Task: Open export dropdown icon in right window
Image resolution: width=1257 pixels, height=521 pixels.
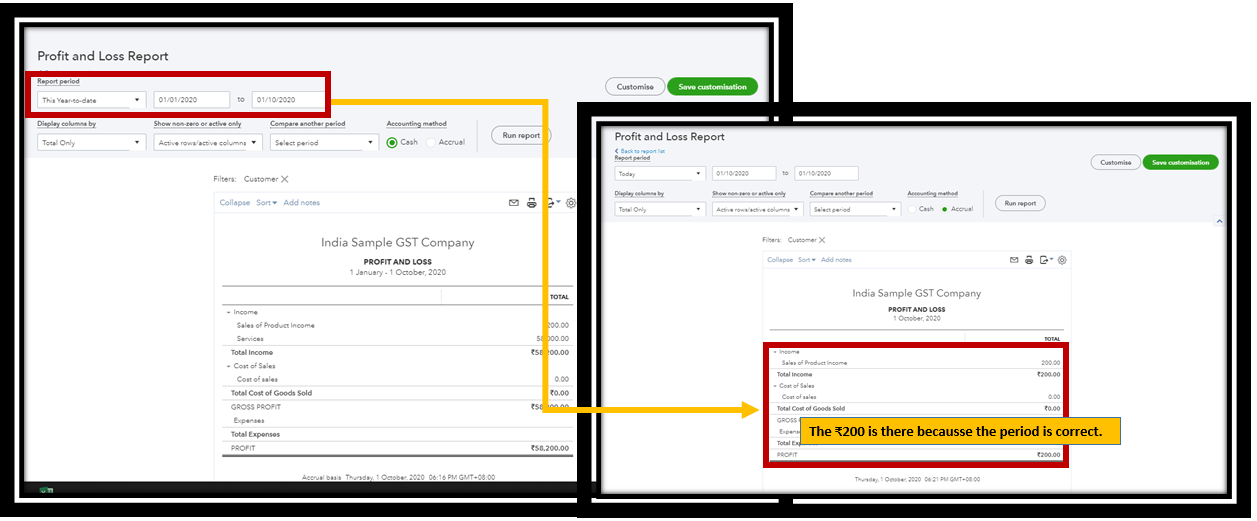Action: click(1046, 260)
